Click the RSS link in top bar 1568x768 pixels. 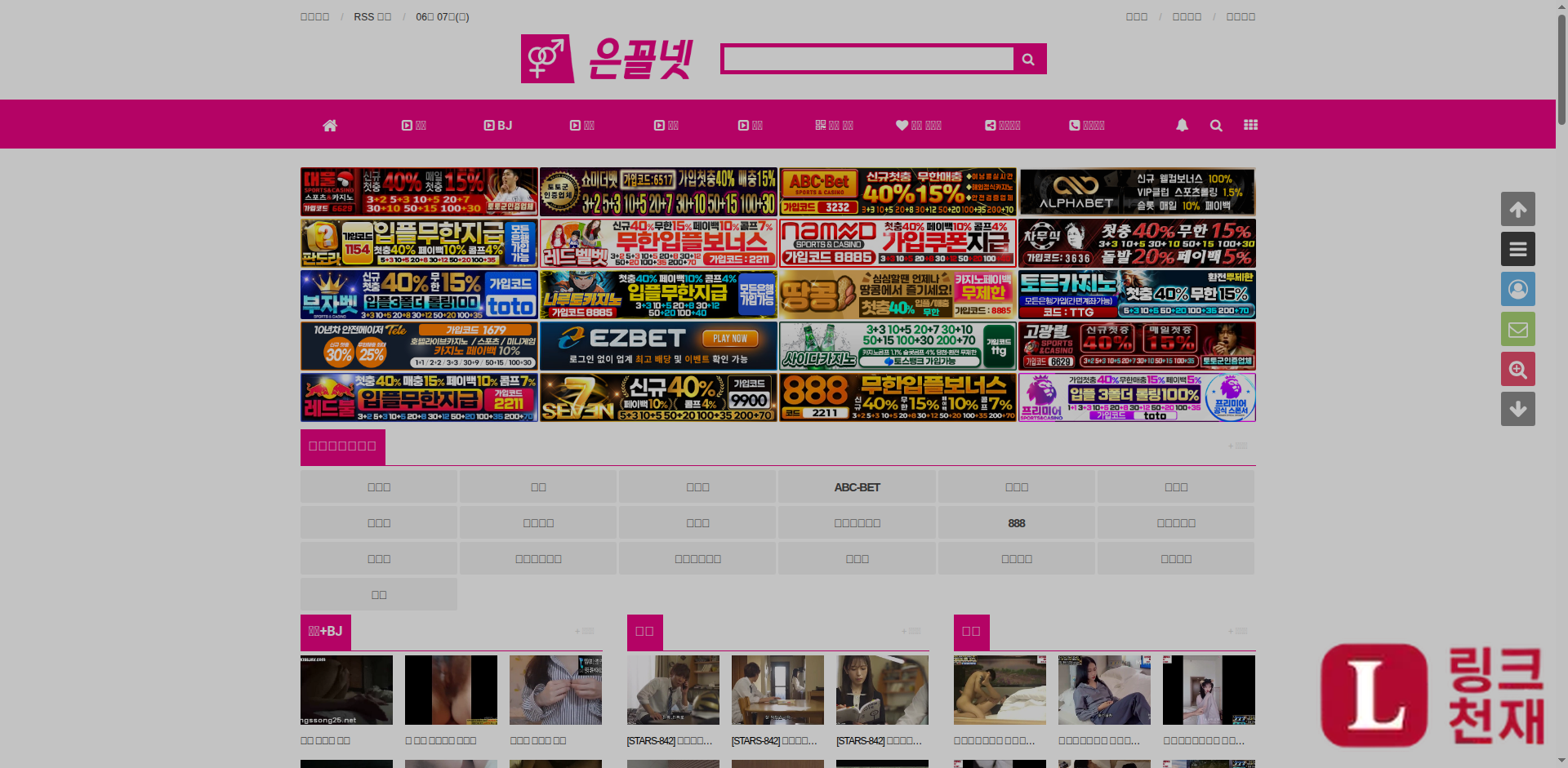[372, 16]
